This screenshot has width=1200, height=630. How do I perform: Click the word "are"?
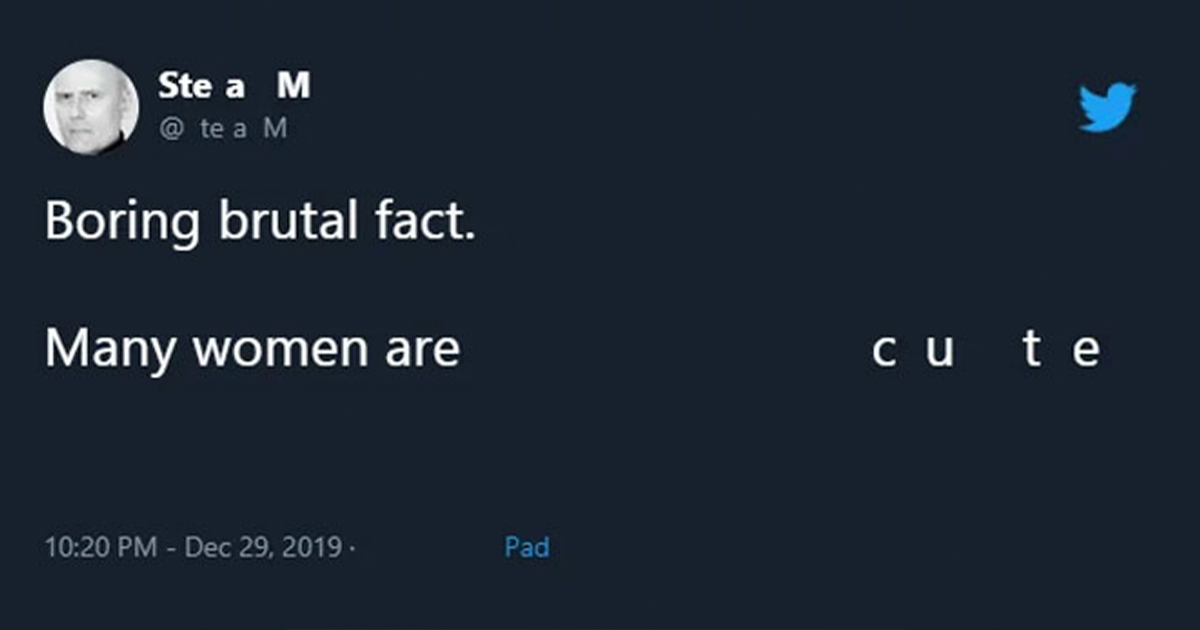point(422,348)
